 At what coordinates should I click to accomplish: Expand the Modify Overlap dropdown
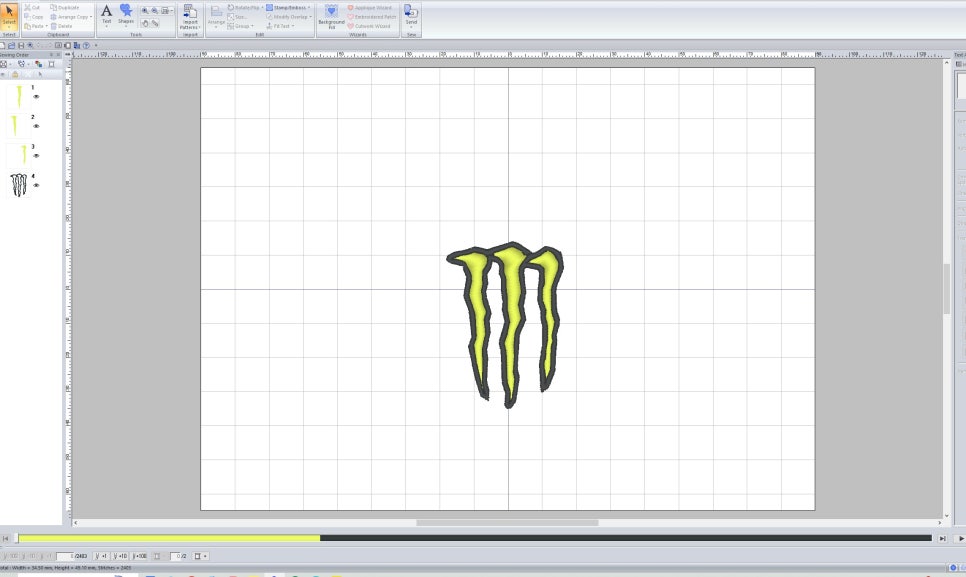(310, 17)
